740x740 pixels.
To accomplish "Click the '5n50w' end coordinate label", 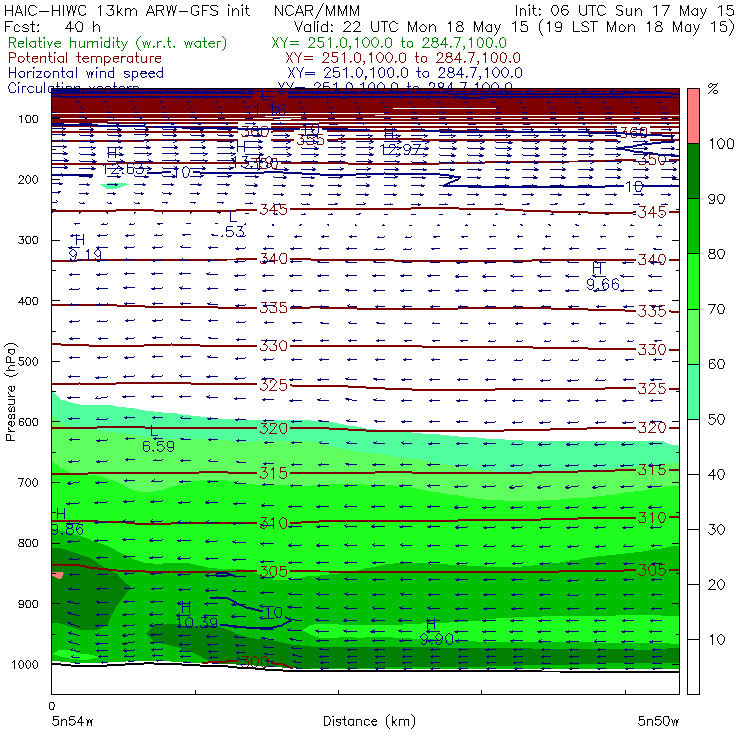I will [658, 721].
